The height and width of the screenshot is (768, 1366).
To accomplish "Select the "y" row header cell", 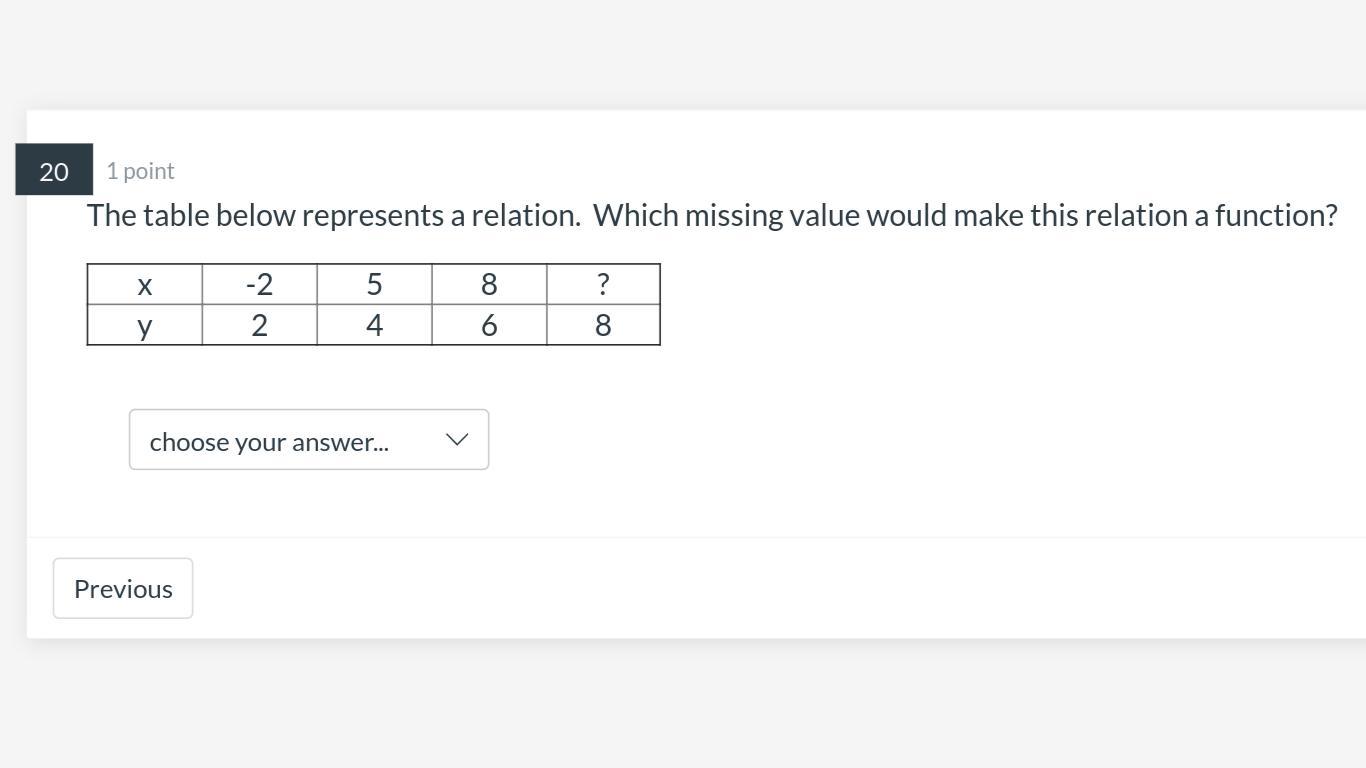I will pyautogui.click(x=145, y=326).
